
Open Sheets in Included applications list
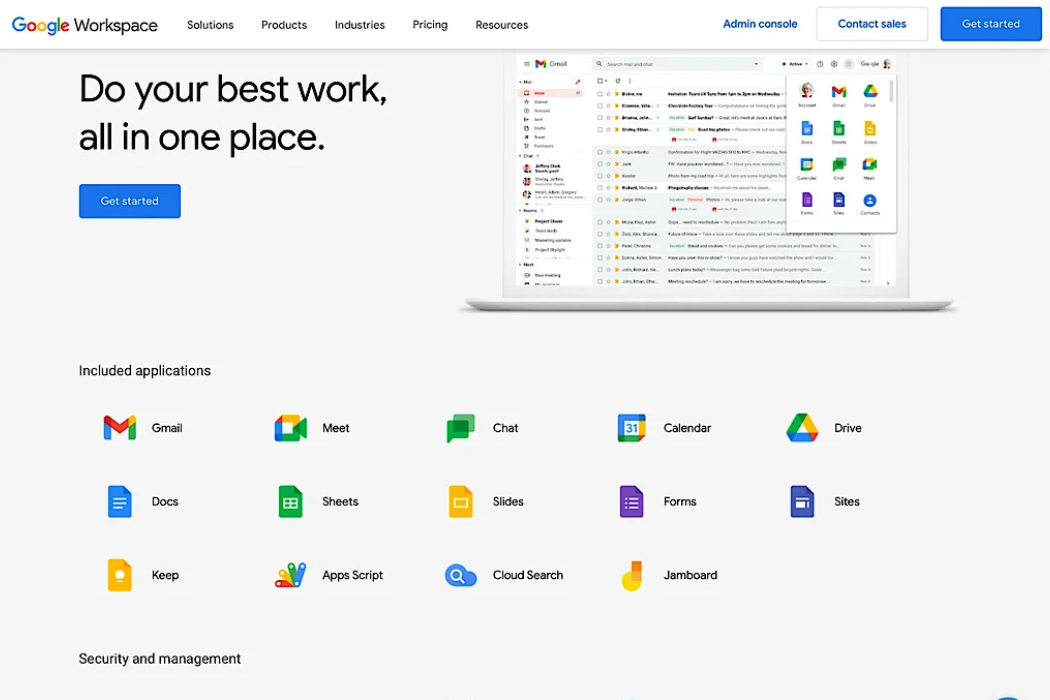point(317,501)
